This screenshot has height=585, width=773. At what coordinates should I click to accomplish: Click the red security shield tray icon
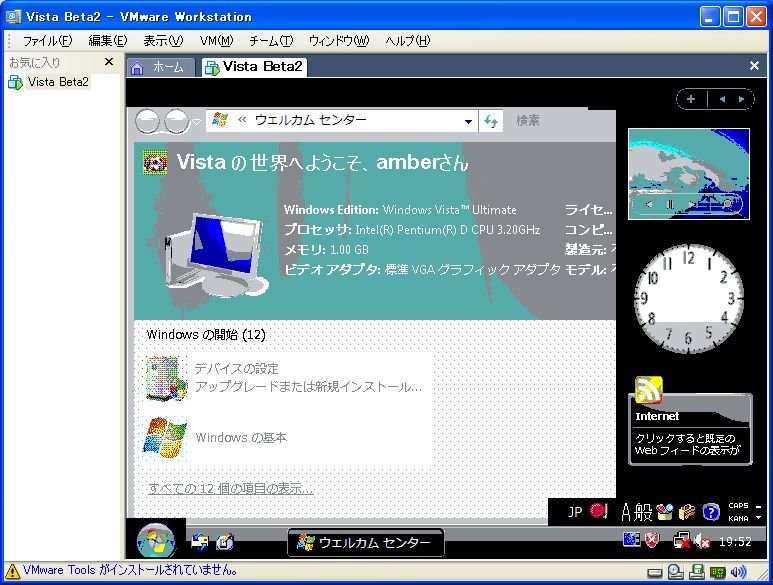click(652, 540)
